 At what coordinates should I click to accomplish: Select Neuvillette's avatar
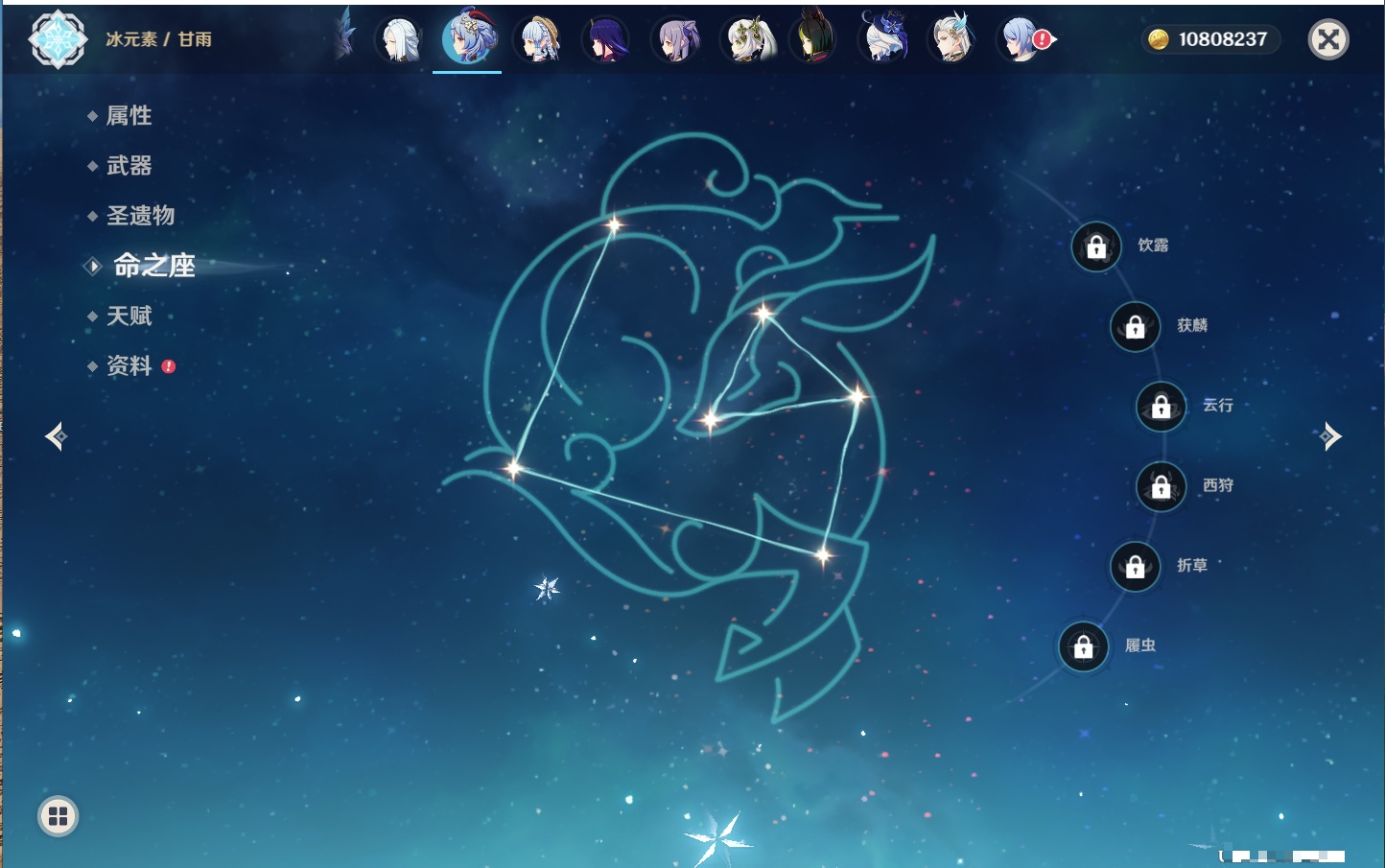click(951, 40)
